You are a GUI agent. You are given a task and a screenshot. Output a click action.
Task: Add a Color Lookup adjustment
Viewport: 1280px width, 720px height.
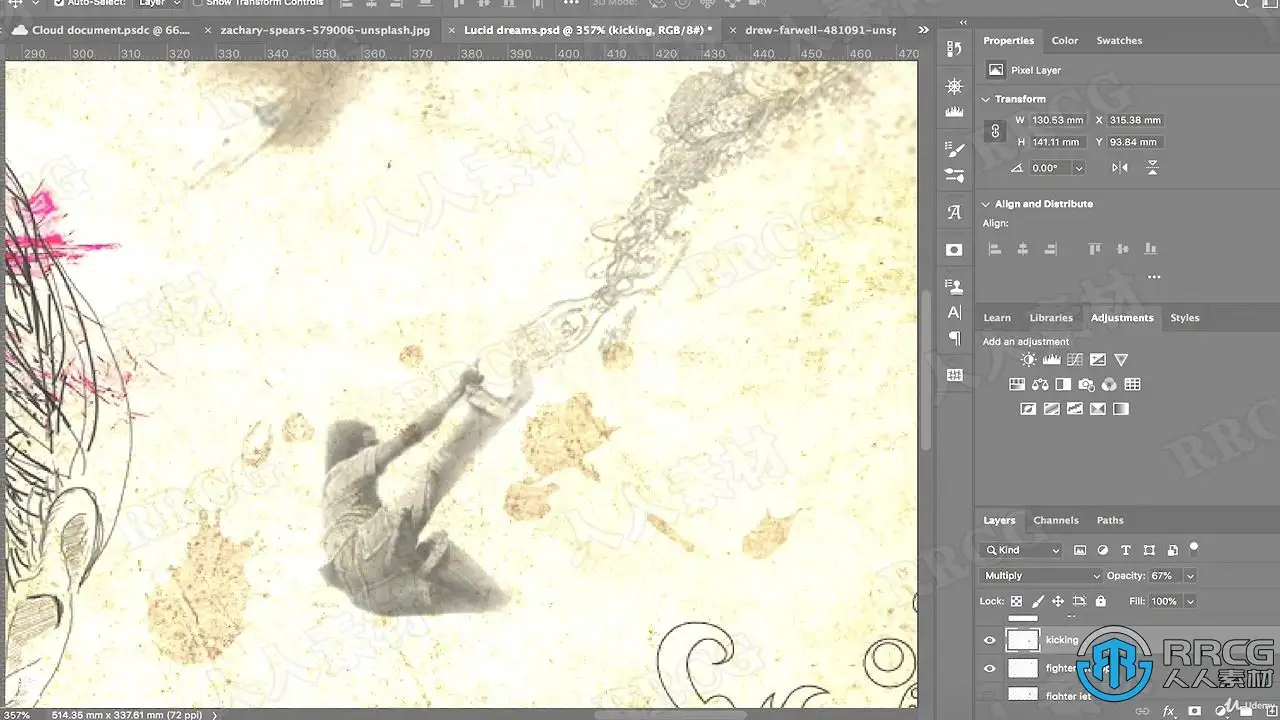tap(1132, 384)
